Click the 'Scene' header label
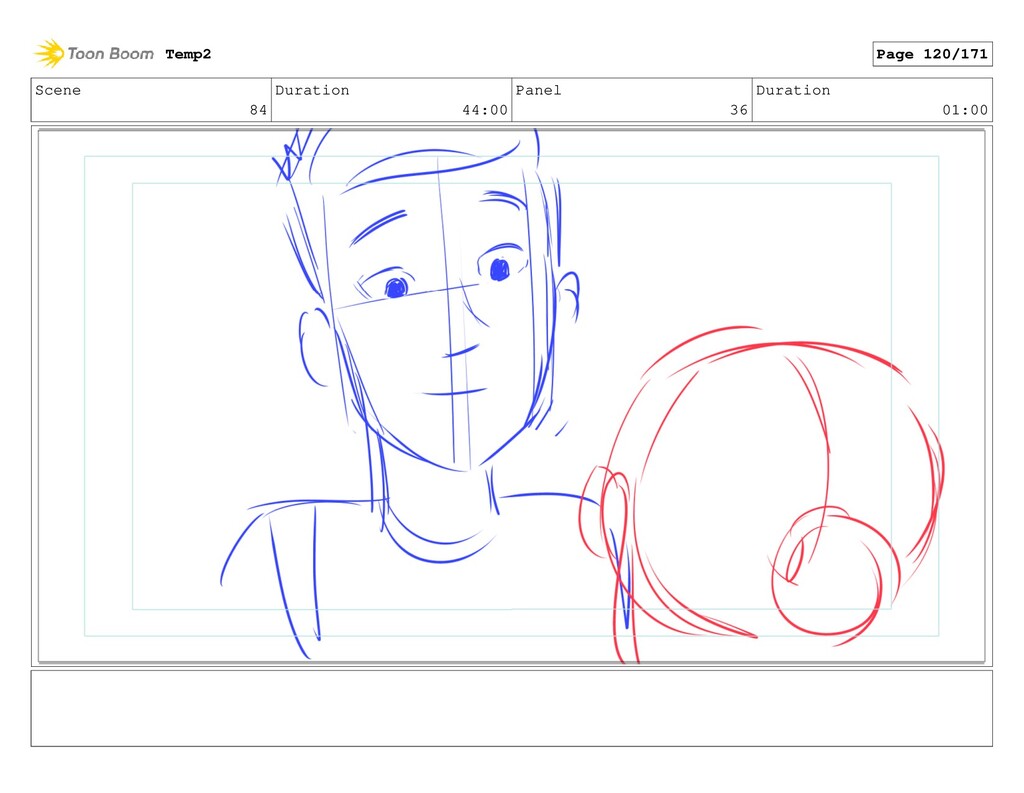 click(x=58, y=90)
